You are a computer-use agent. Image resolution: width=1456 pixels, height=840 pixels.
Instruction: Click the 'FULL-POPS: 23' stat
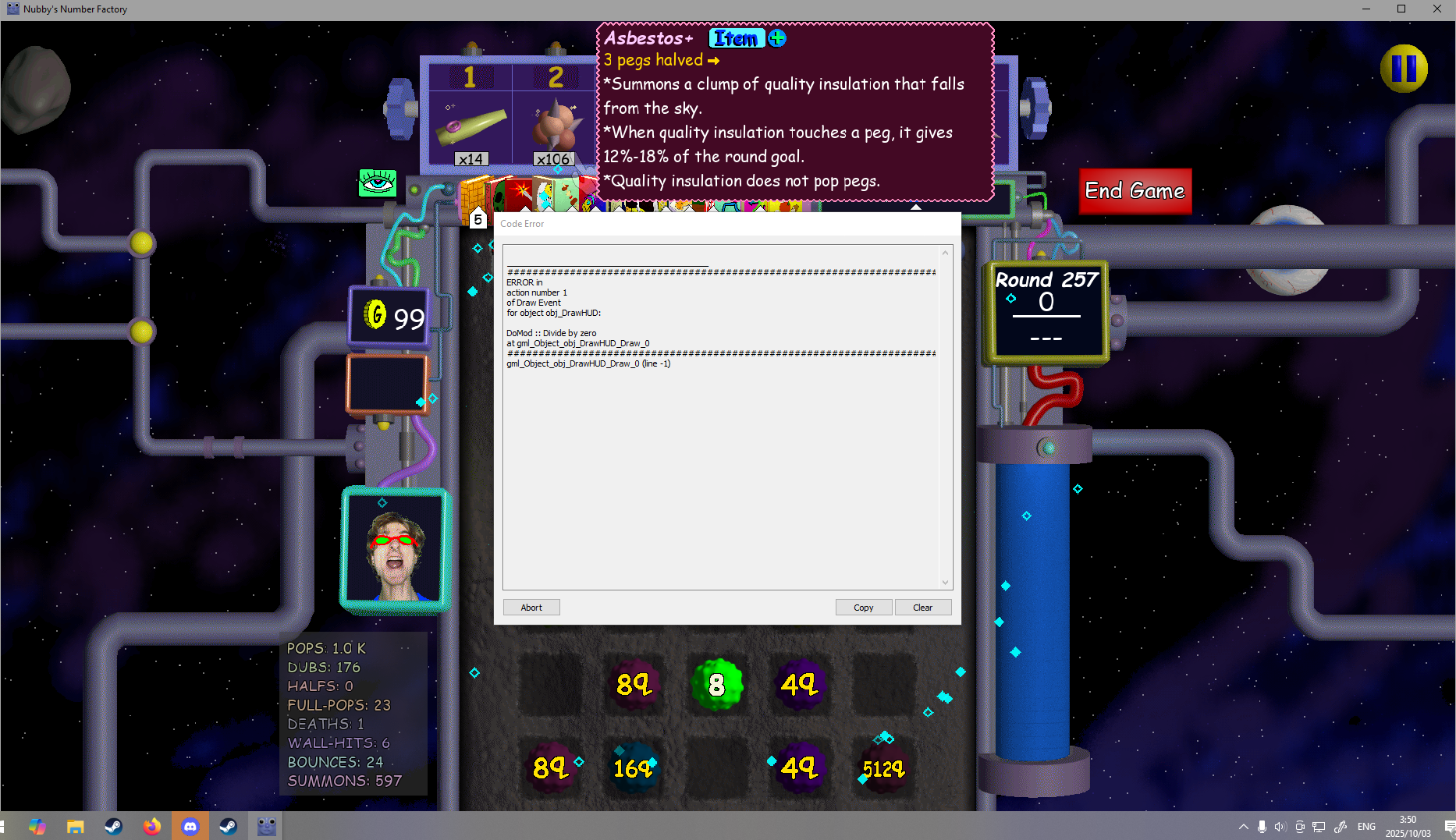[x=339, y=705]
